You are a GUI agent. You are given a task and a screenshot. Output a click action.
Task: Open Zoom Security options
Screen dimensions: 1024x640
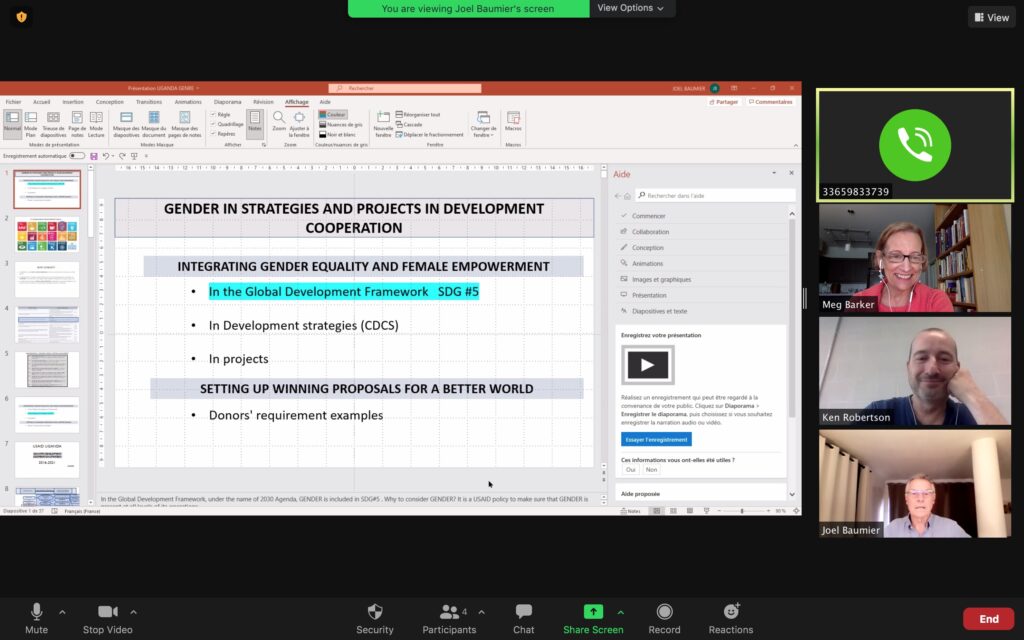(375, 618)
